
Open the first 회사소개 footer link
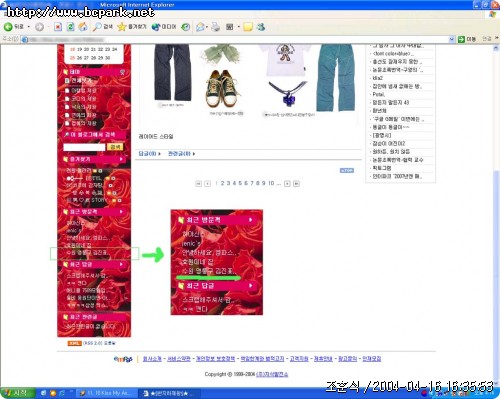152,359
